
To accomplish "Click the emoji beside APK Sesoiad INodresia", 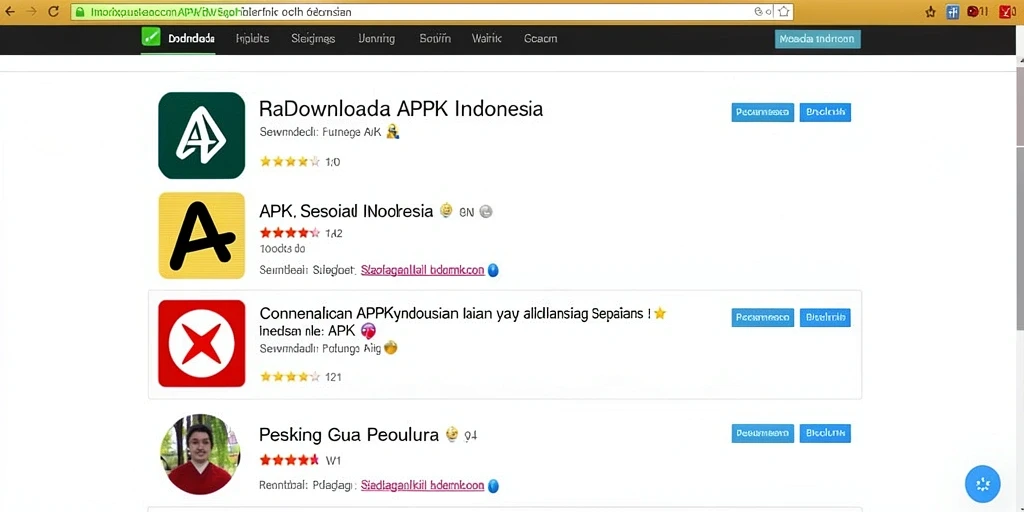I will pyautogui.click(x=445, y=211).
